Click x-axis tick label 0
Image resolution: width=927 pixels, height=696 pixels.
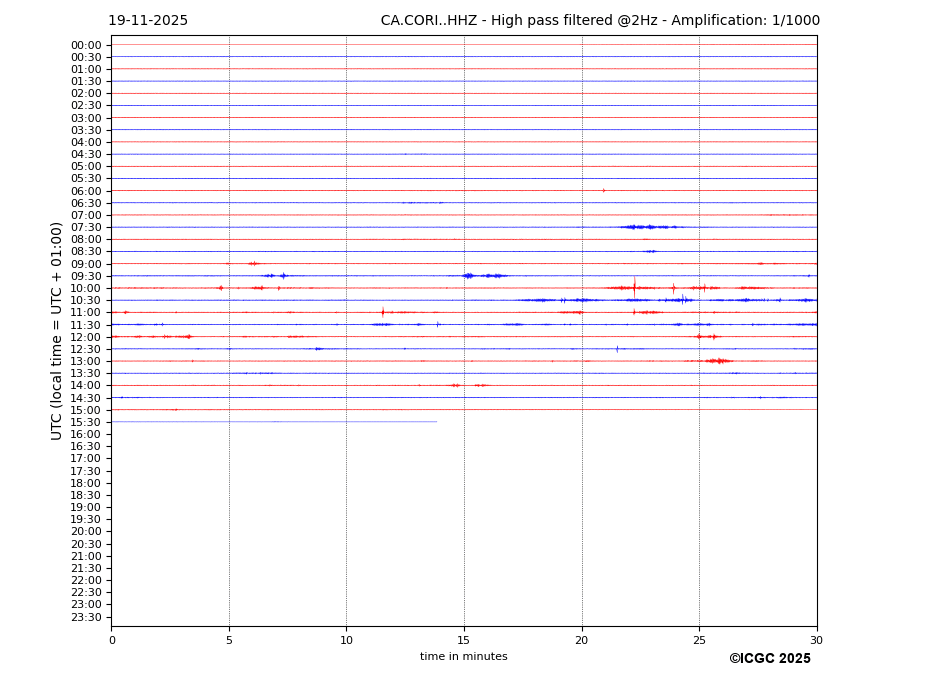tap(112, 640)
